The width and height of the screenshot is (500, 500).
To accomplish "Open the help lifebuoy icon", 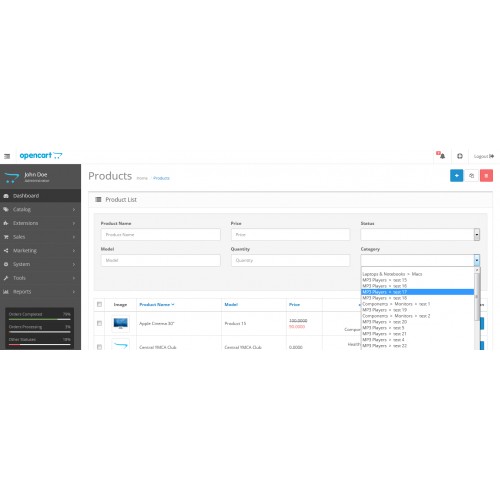I will [x=460, y=156].
